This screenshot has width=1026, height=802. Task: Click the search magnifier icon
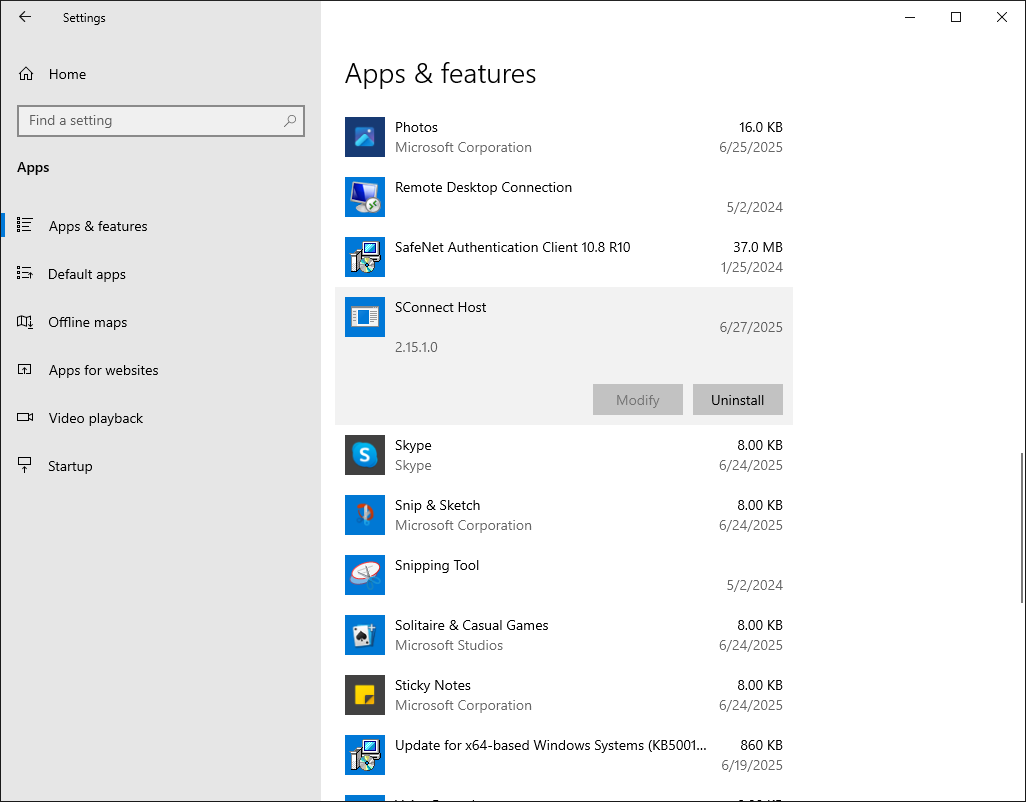290,120
